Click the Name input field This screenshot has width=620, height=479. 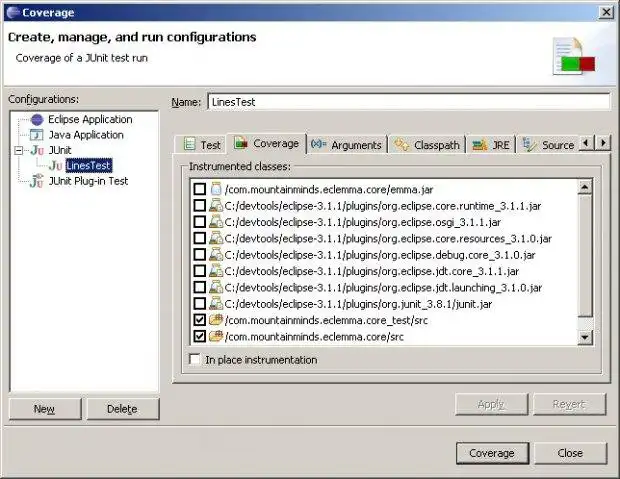409,102
